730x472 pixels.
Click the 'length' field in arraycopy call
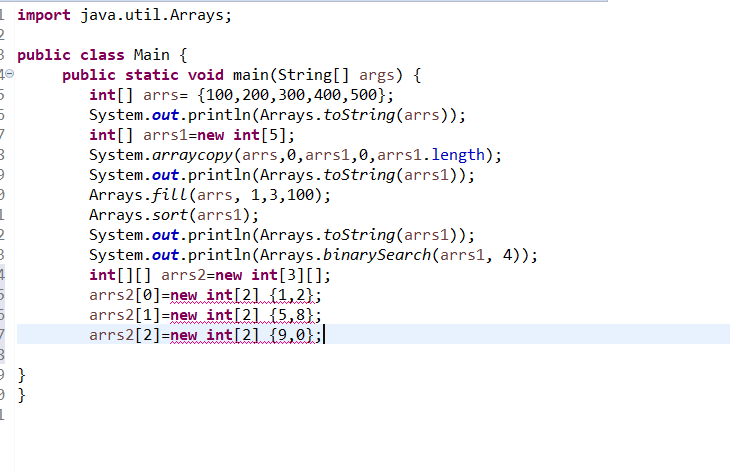tap(458, 155)
